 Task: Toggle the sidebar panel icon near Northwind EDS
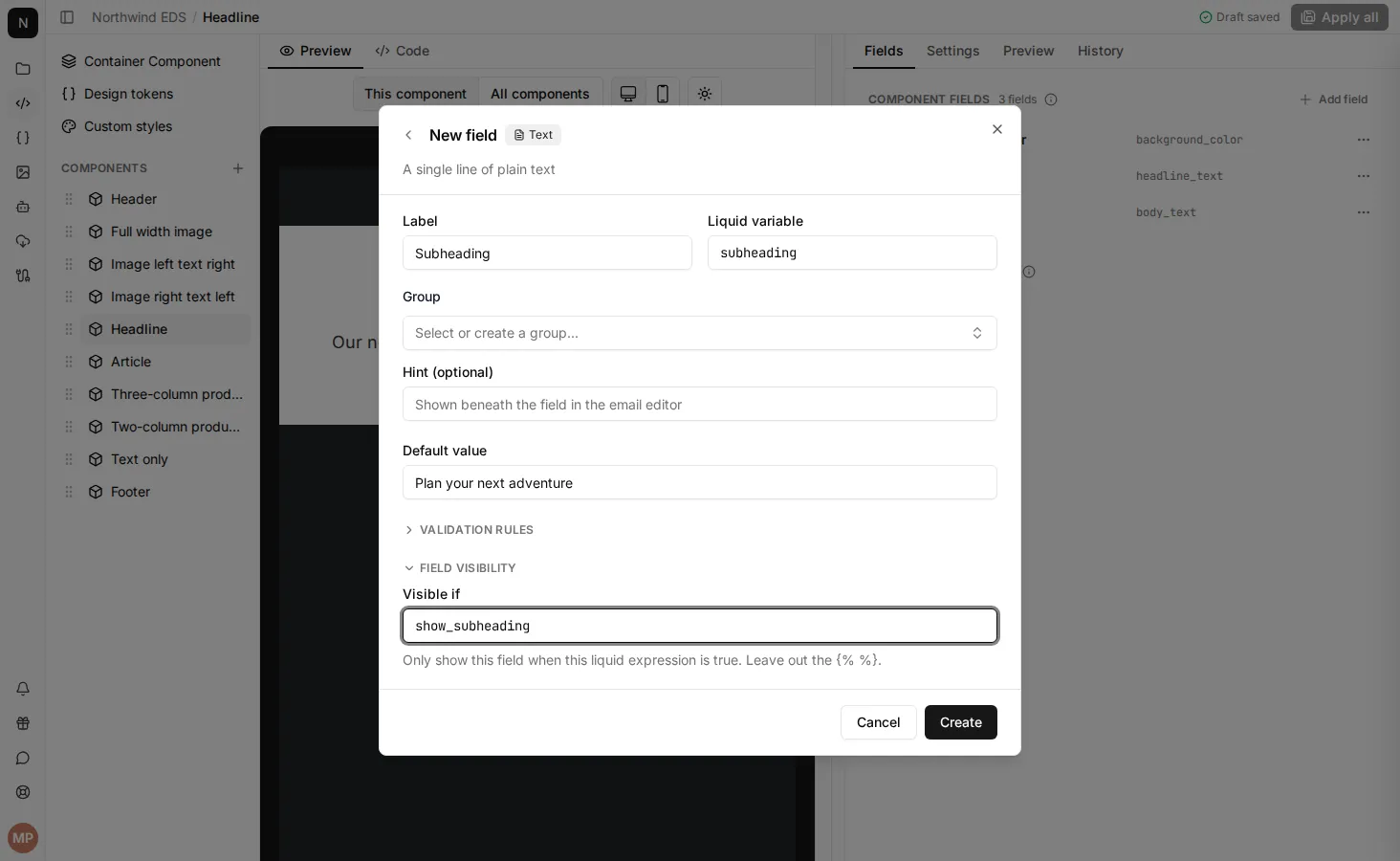pyautogui.click(x=67, y=17)
